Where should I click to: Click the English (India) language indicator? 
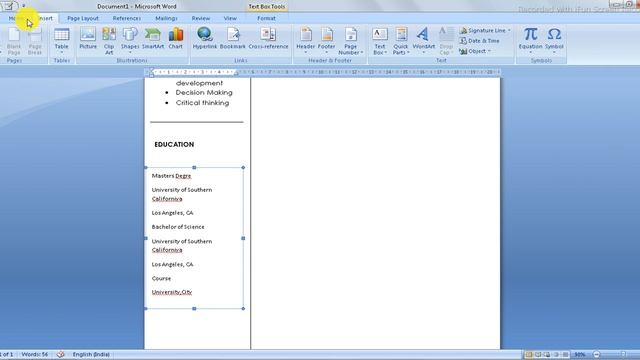(91, 354)
